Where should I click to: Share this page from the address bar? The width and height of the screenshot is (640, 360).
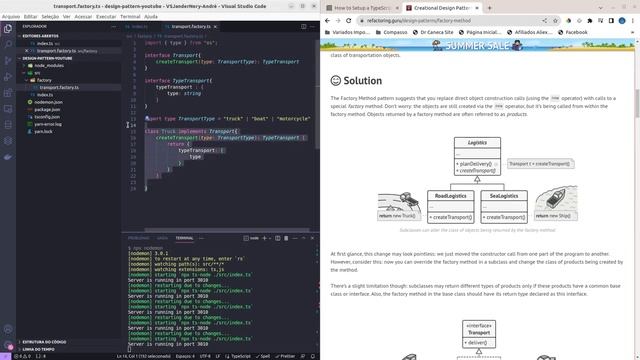544,20
